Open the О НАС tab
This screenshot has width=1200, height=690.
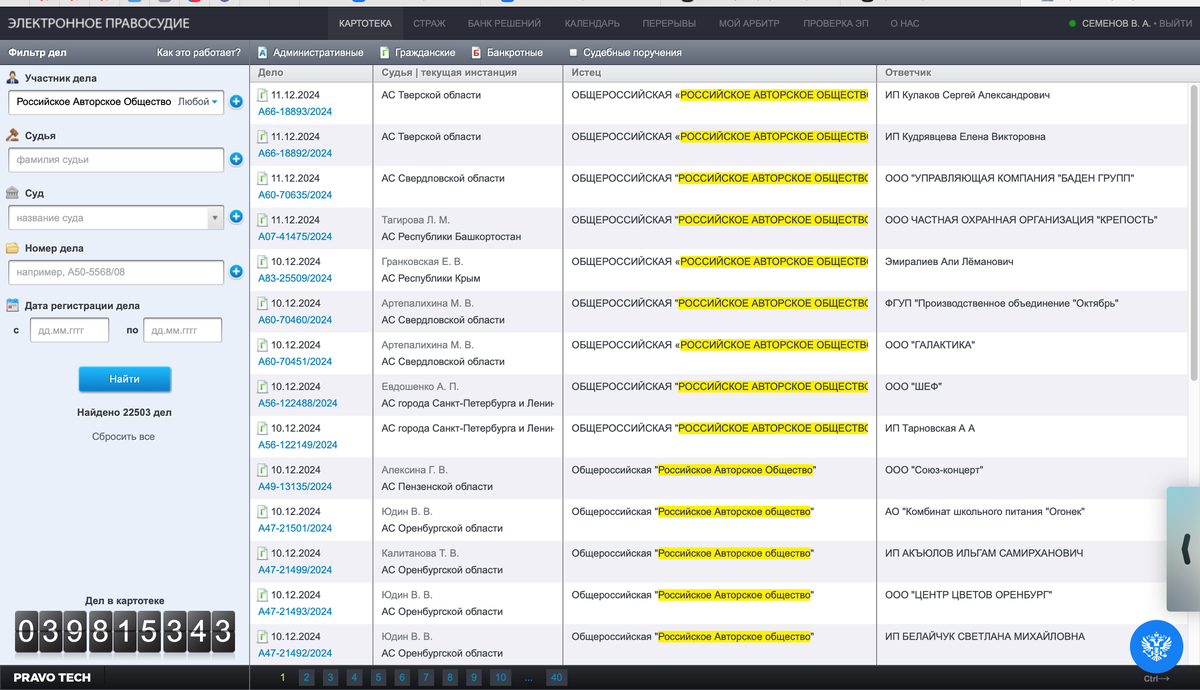904,23
